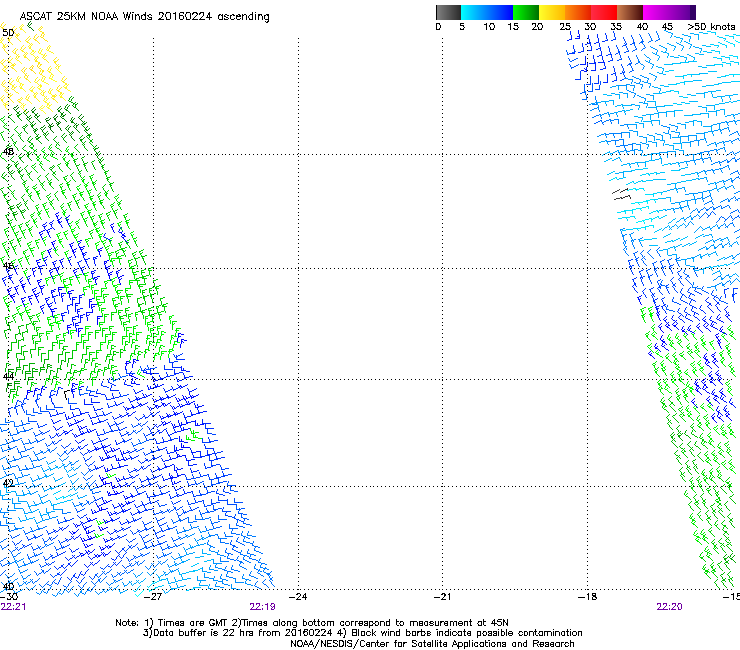Click the latitude label 42
Image resolution: width=740 pixels, height=650 pixels.
click(x=8, y=483)
